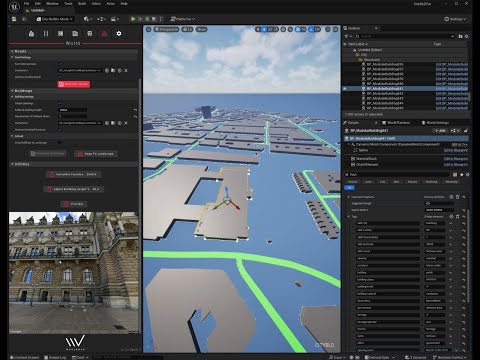Click the Outliner filter funnel icon
This screenshot has height=360, width=480.
347,36
